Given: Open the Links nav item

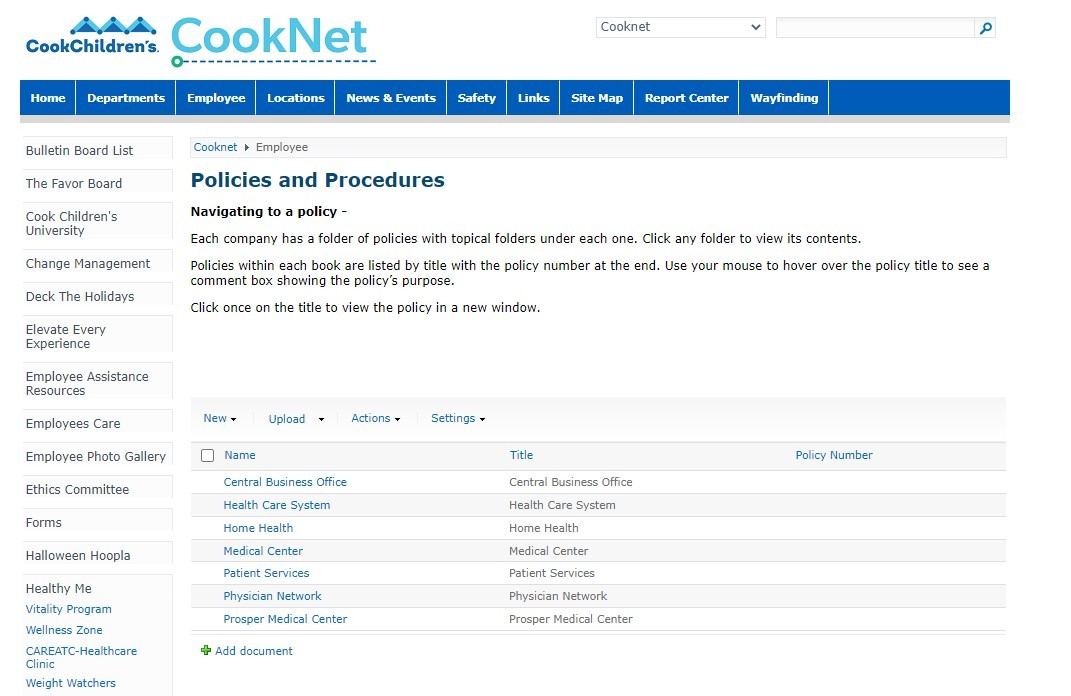Looking at the screenshot, I should (533, 98).
